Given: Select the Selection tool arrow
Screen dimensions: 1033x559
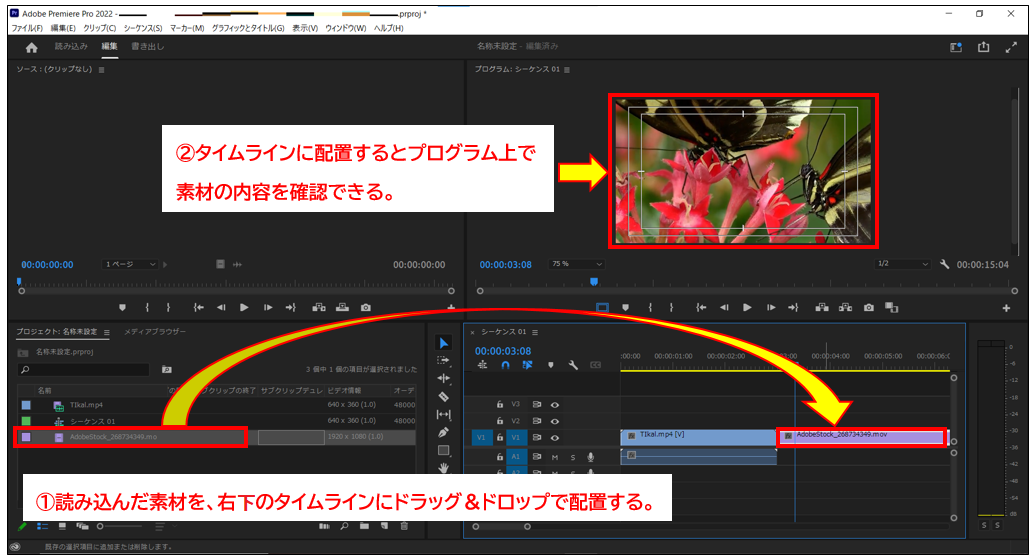Looking at the screenshot, I should [443, 343].
